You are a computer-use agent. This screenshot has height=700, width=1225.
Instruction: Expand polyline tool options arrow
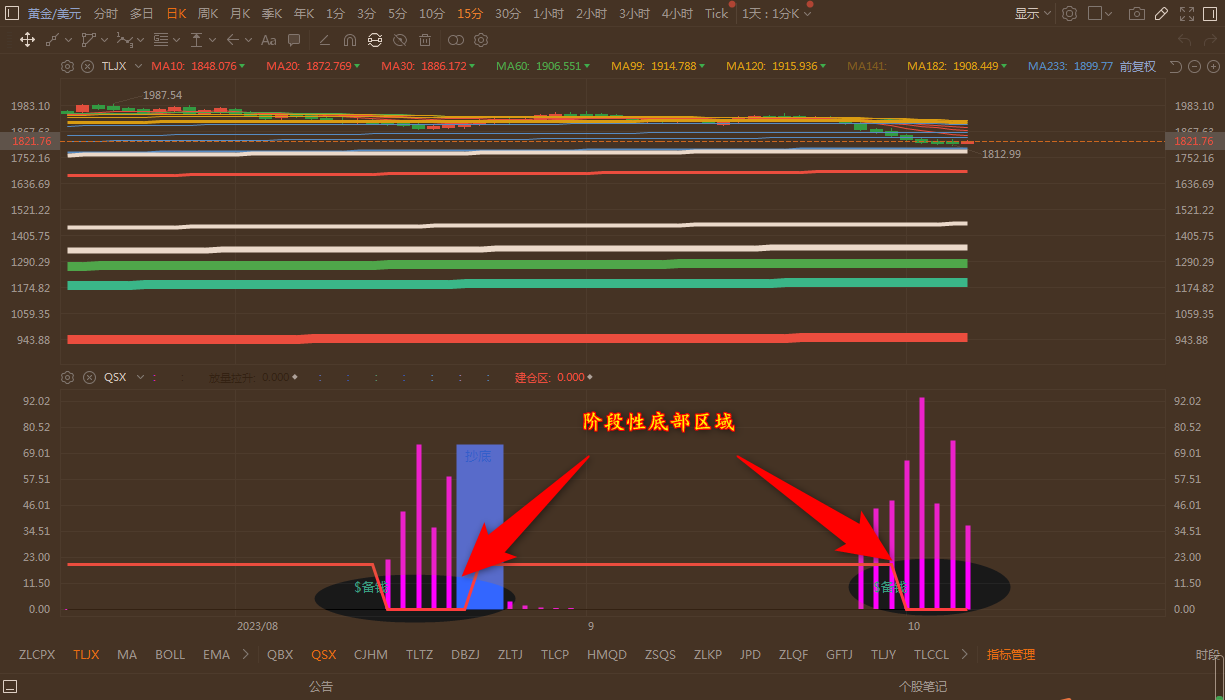105,40
